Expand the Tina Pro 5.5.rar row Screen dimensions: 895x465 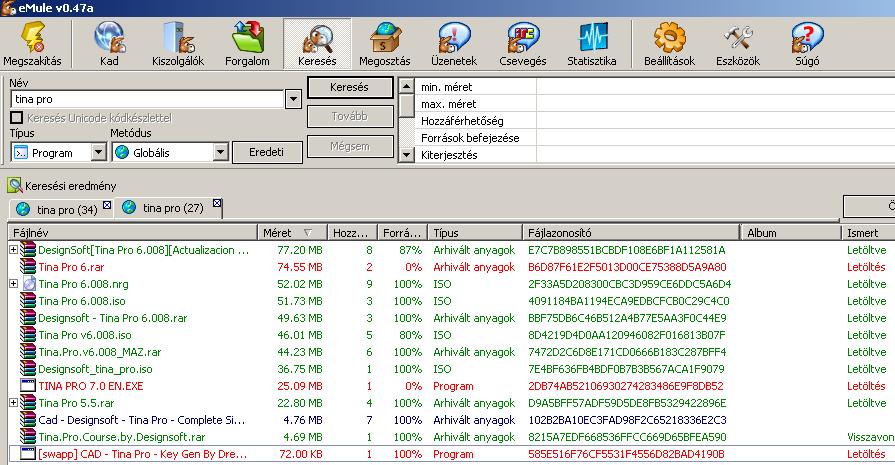pyautogui.click(x=13, y=403)
